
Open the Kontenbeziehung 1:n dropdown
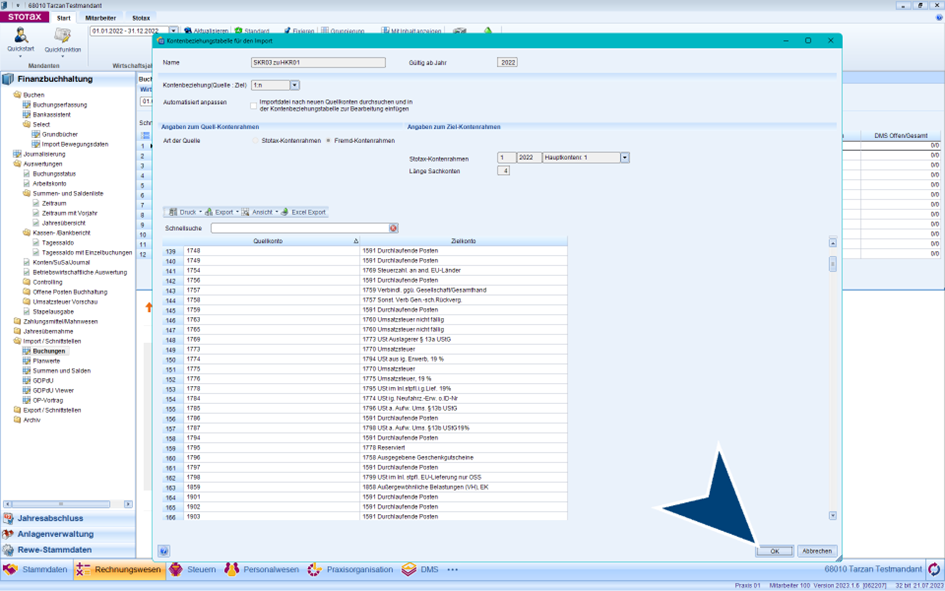click(294, 86)
